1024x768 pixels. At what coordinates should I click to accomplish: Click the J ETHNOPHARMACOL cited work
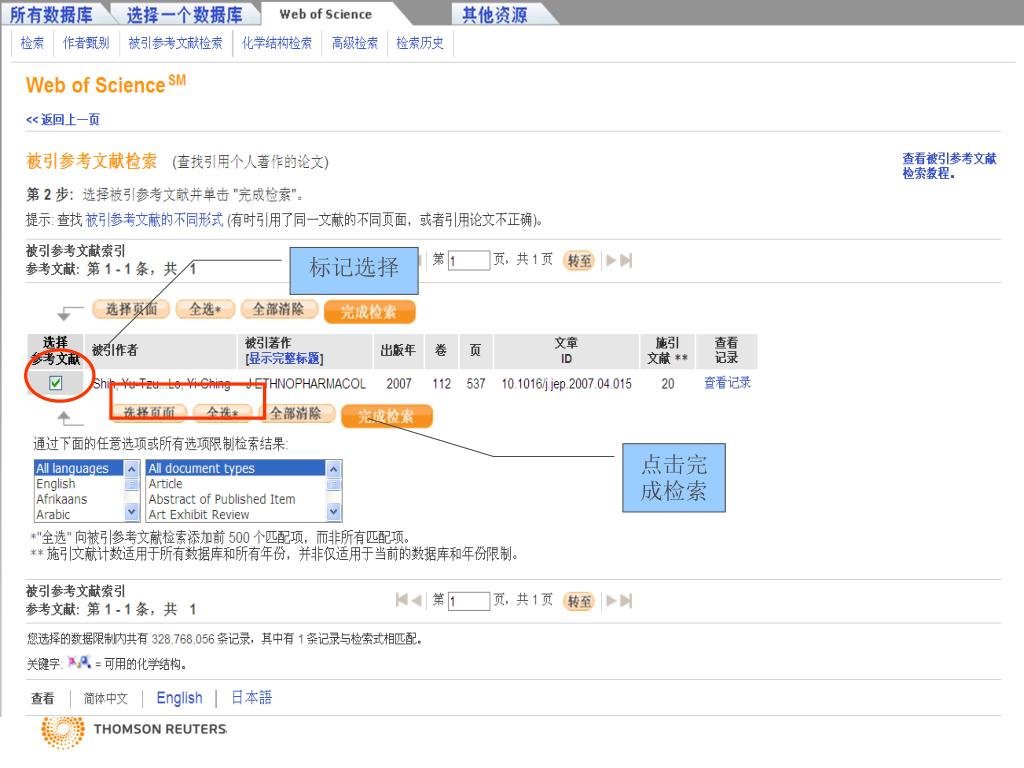[x=306, y=384]
